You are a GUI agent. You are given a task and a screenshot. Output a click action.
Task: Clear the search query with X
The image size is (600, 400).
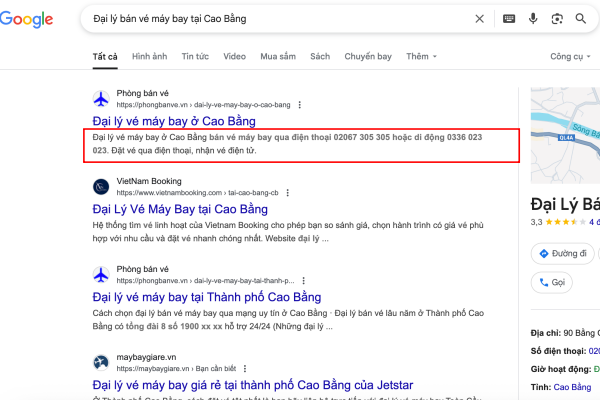point(480,19)
